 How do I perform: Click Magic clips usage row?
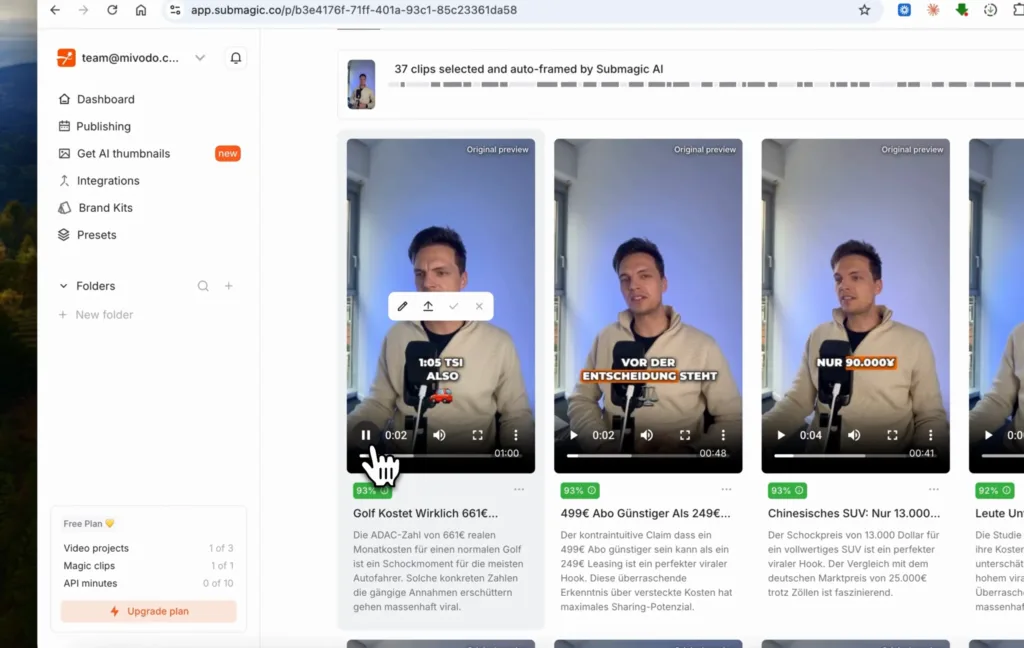[148, 566]
